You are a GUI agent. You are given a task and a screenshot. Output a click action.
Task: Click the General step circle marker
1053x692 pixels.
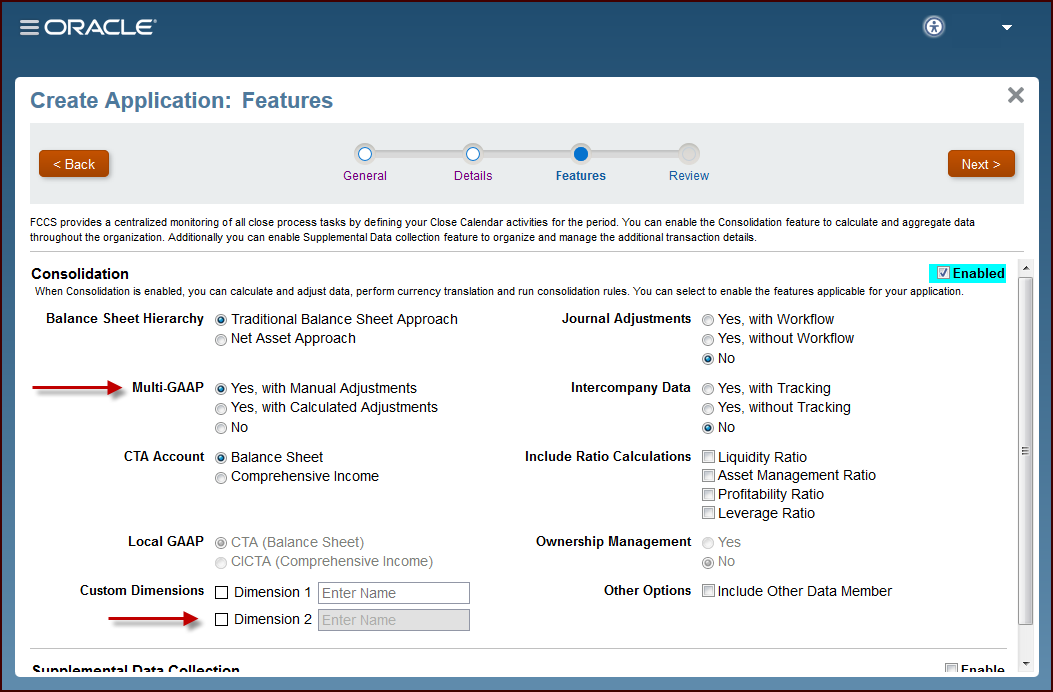point(365,154)
